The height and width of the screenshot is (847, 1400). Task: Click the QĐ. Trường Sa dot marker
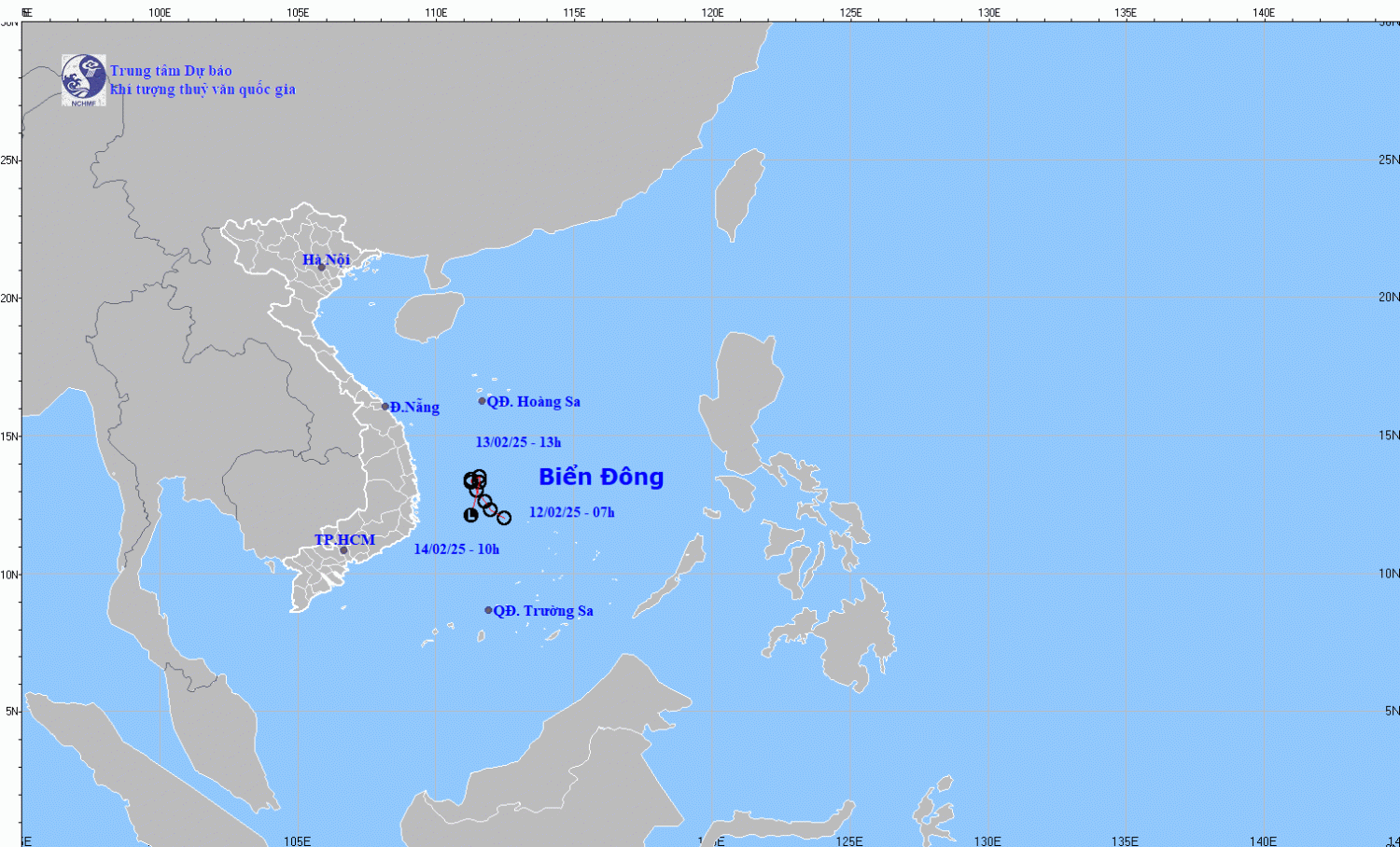click(488, 610)
